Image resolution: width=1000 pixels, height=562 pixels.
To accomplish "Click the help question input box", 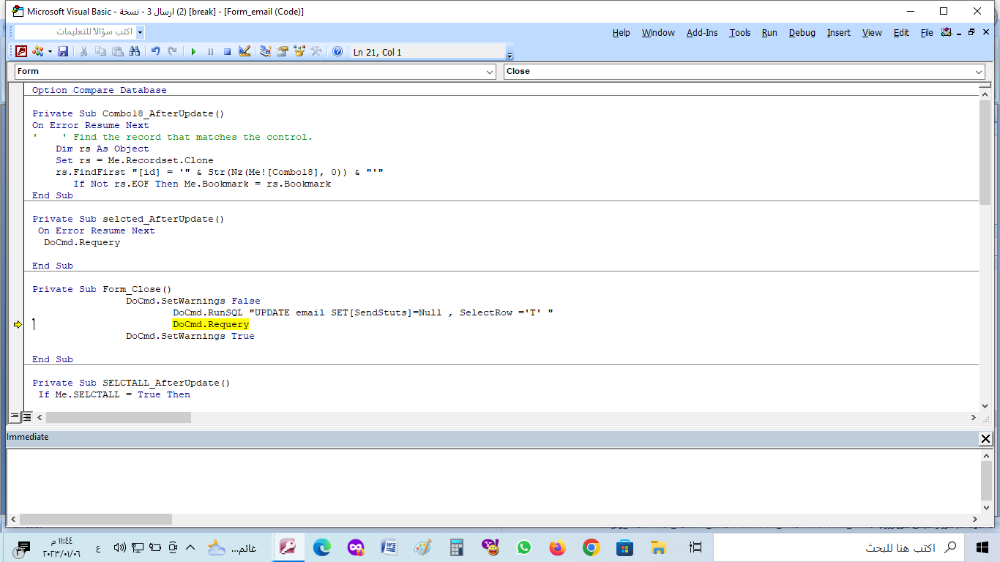I will [x=75, y=31].
